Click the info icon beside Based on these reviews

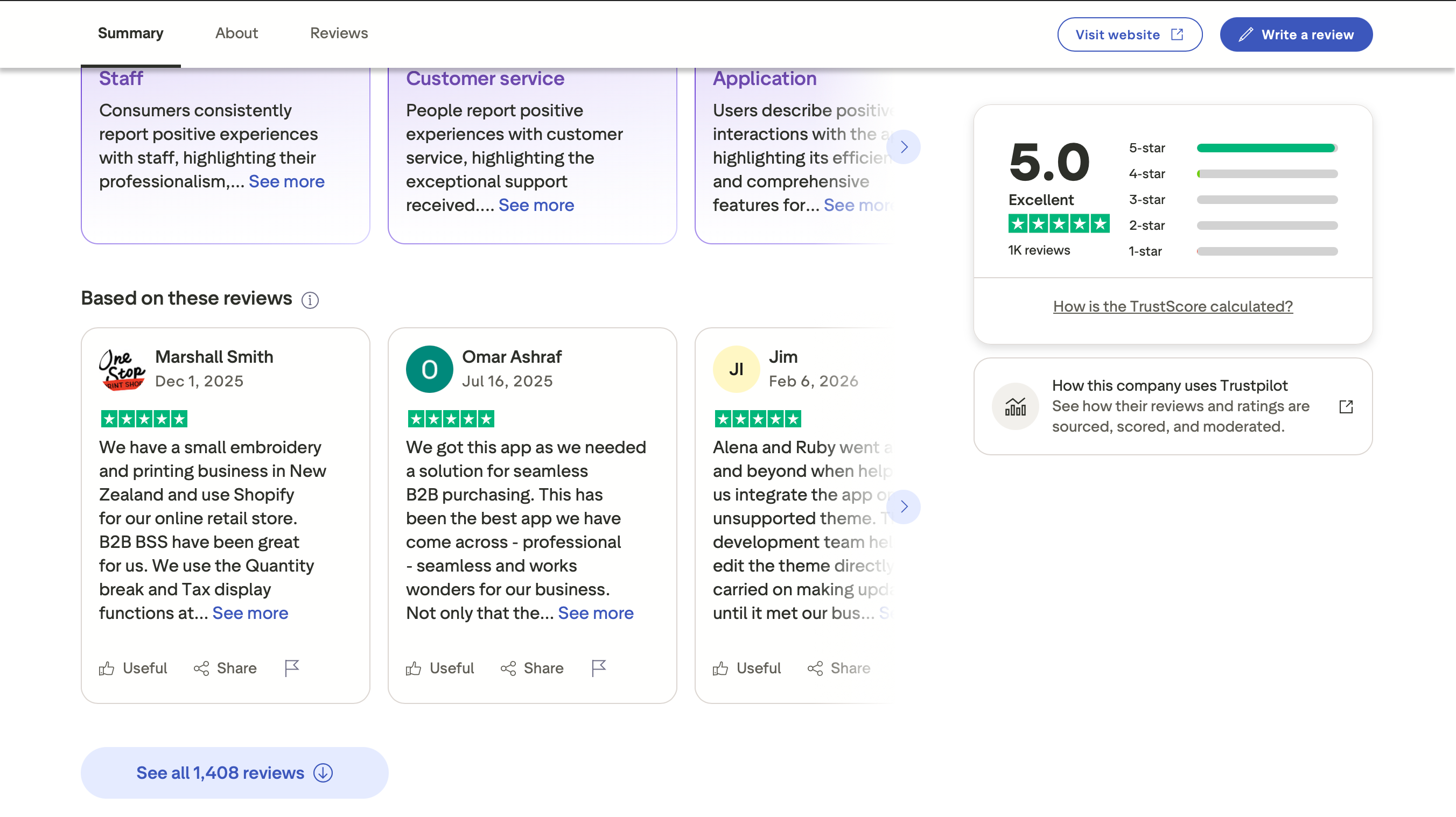click(310, 300)
